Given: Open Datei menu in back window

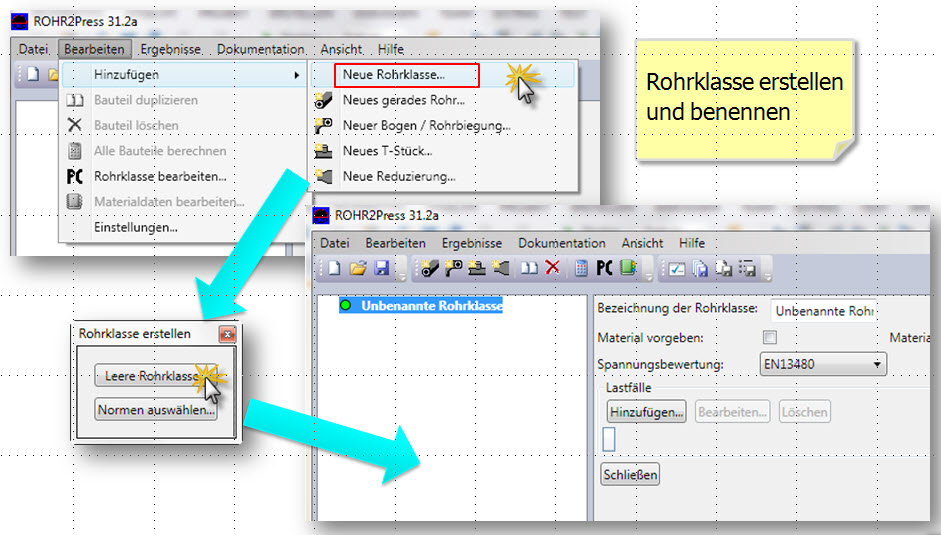Looking at the screenshot, I should (x=33, y=49).
